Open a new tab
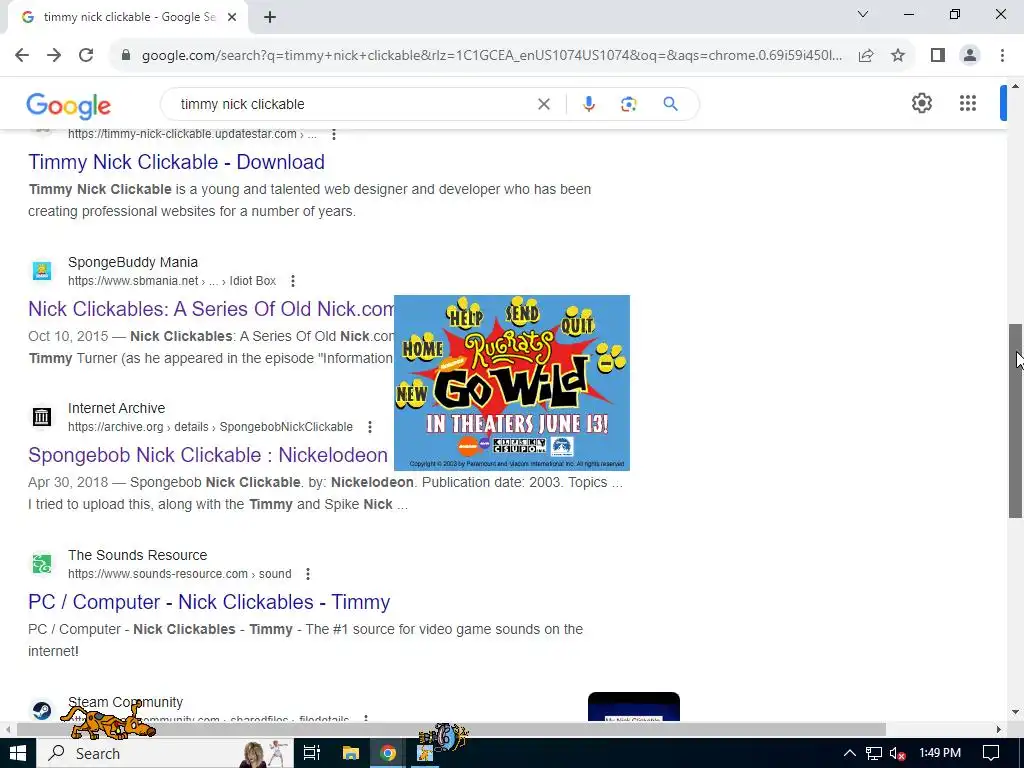The width and height of the screenshot is (1024, 768). pyautogui.click(x=270, y=18)
